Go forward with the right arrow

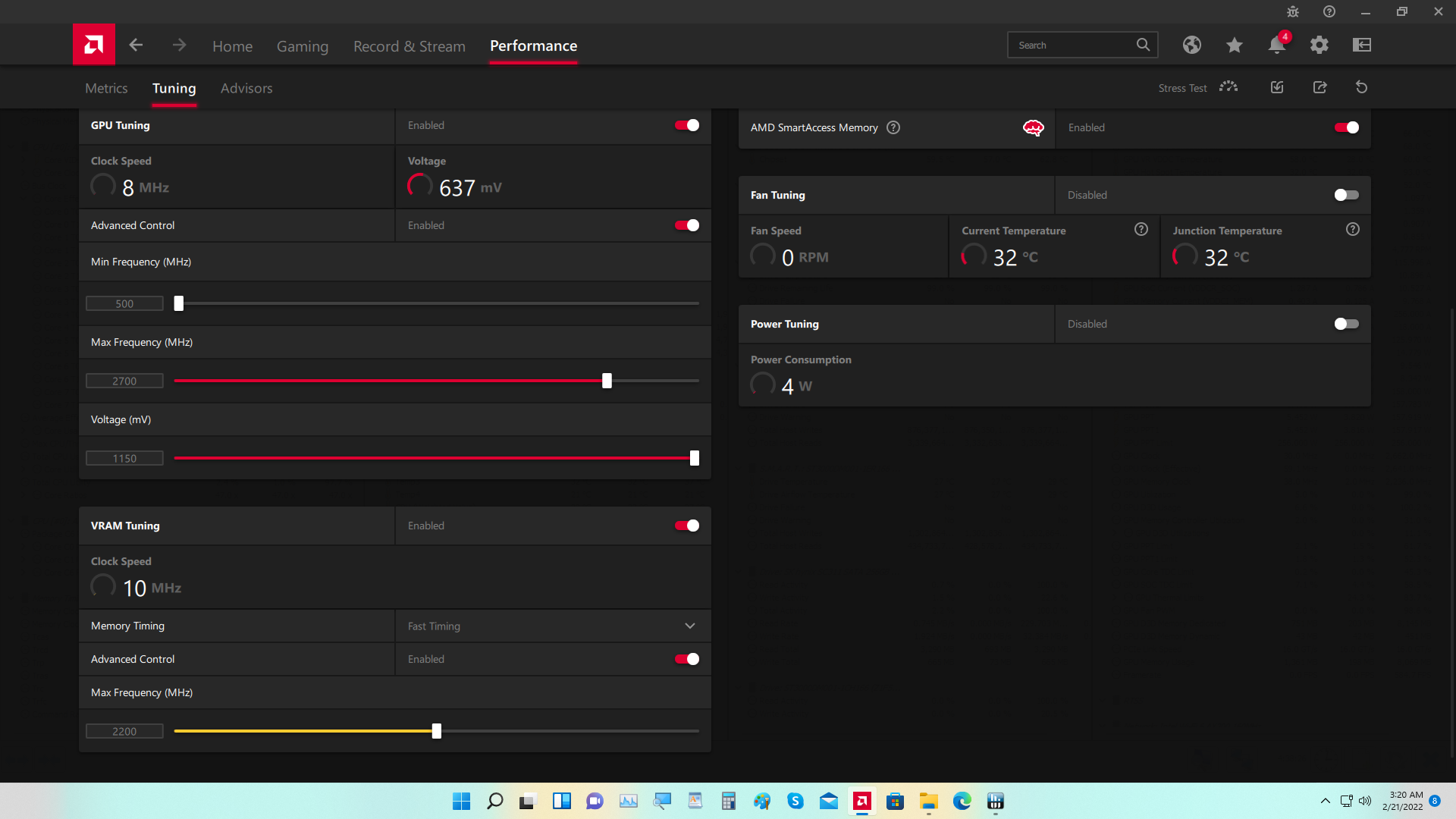point(179,45)
